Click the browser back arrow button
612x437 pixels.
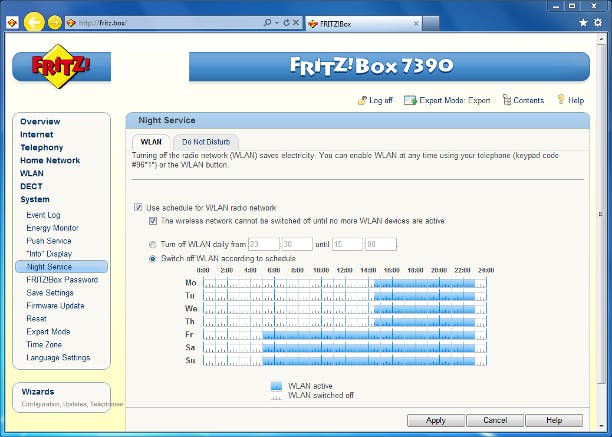click(34, 23)
